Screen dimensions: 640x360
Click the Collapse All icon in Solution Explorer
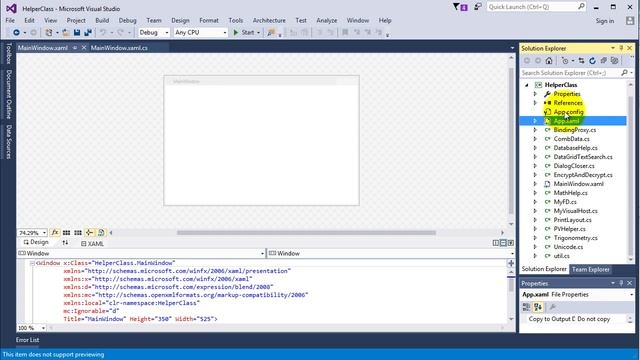[603, 61]
